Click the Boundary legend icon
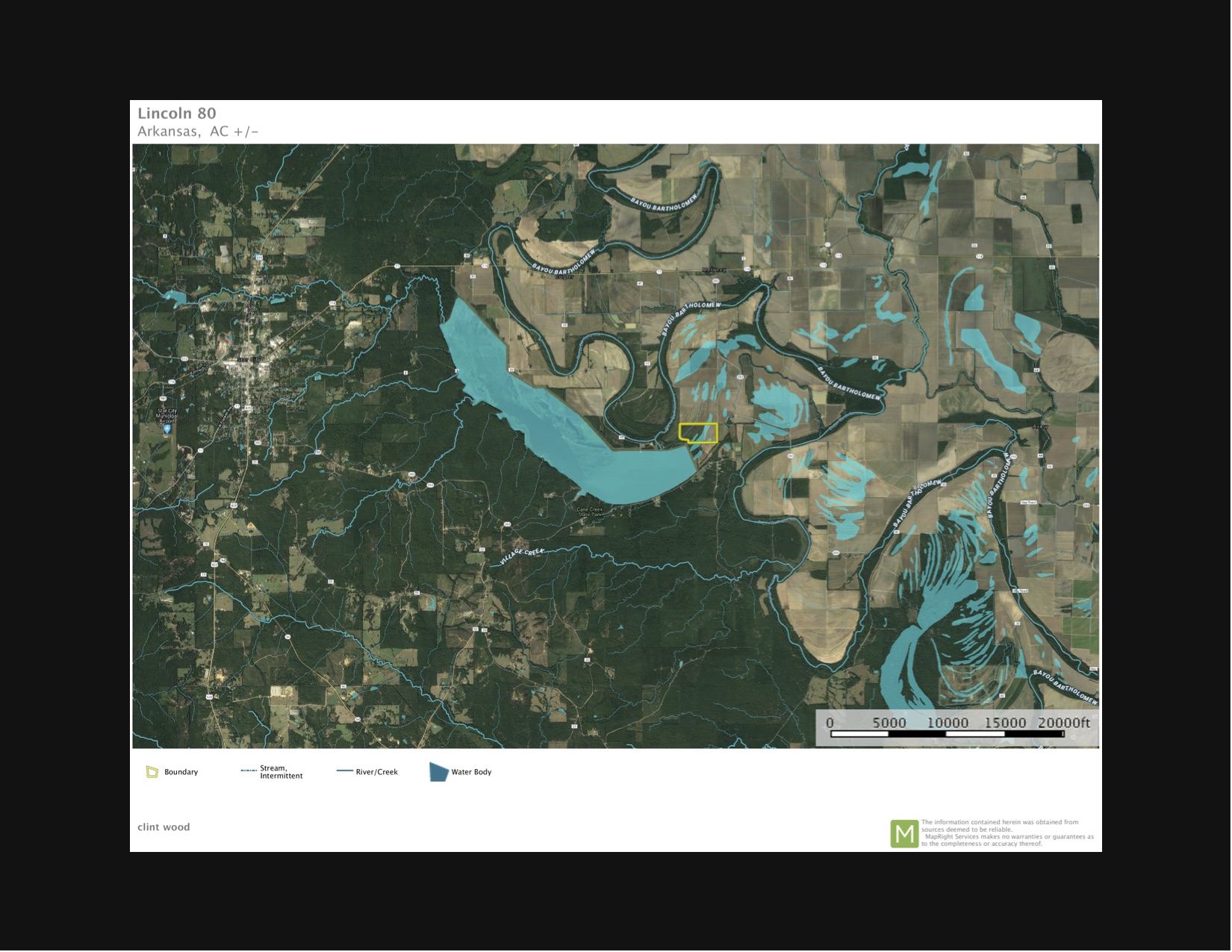Image resolution: width=1232 pixels, height=952 pixels. pos(152,772)
